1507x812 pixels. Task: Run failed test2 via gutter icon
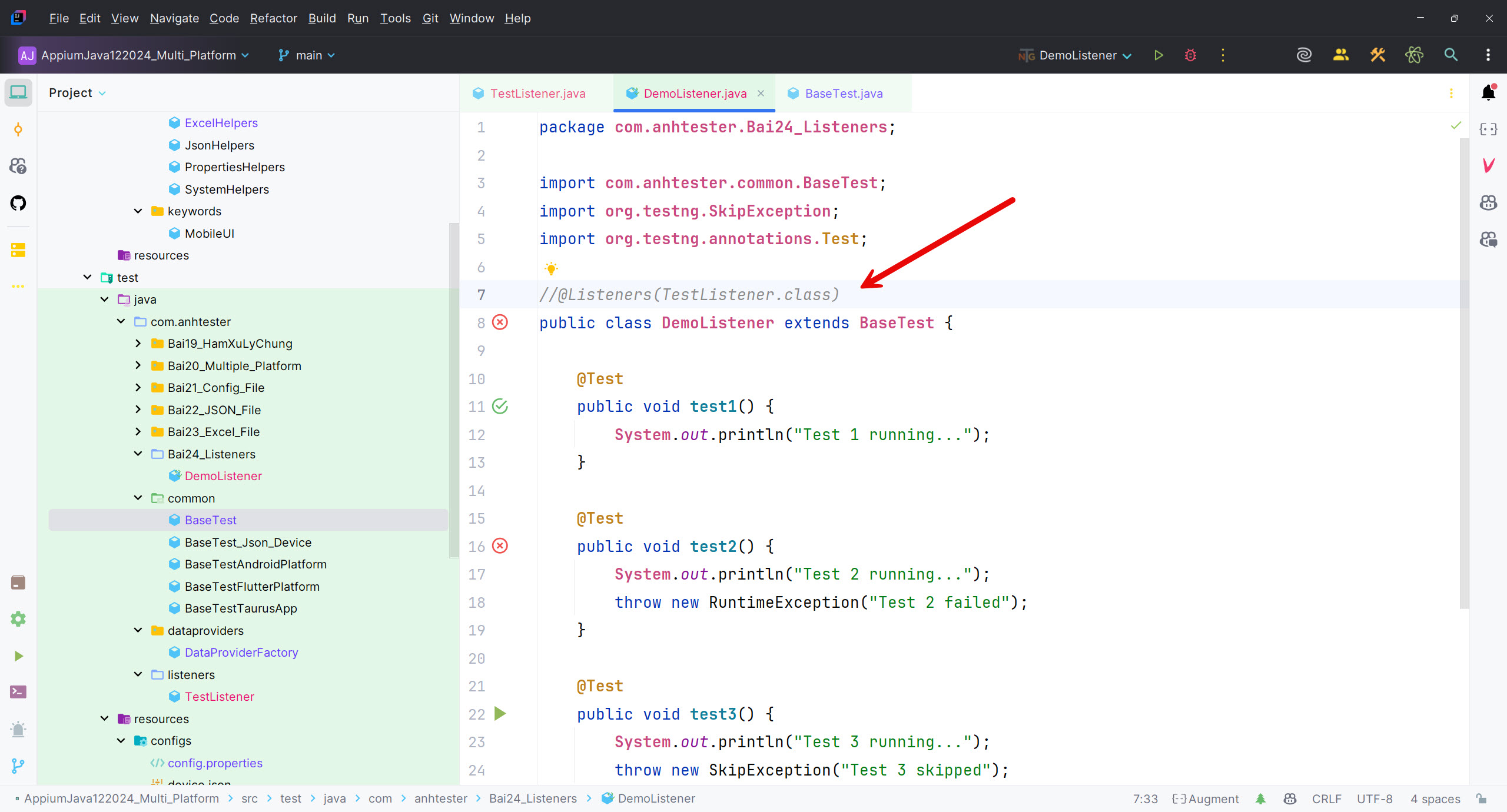[x=500, y=546]
